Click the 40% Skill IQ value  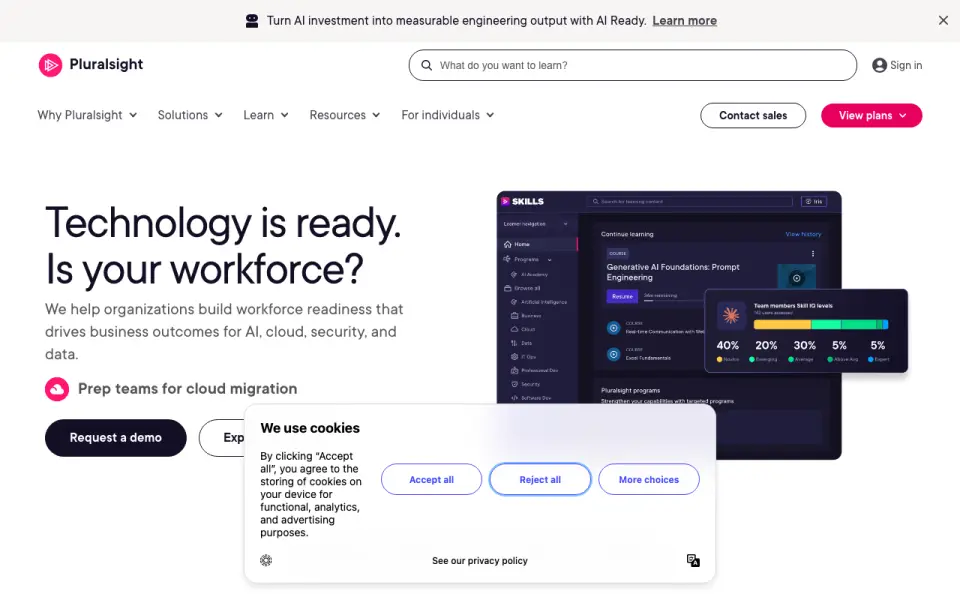[727, 345]
